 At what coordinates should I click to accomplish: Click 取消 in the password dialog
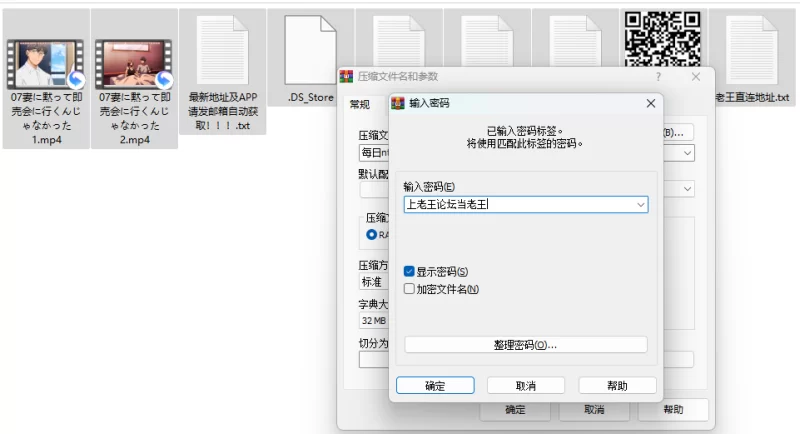[526, 386]
